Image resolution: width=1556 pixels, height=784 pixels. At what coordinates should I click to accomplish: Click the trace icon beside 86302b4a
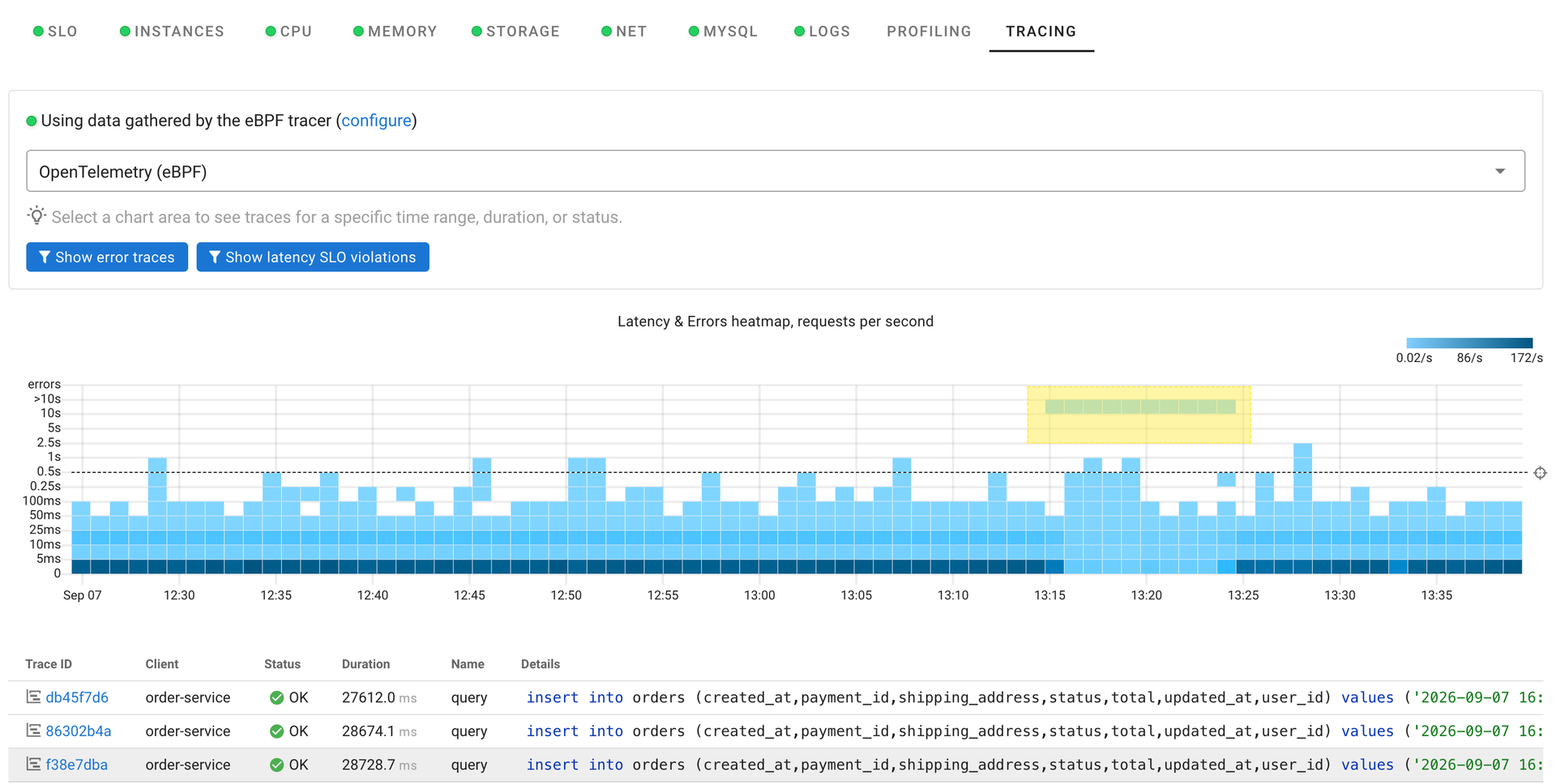point(33,730)
